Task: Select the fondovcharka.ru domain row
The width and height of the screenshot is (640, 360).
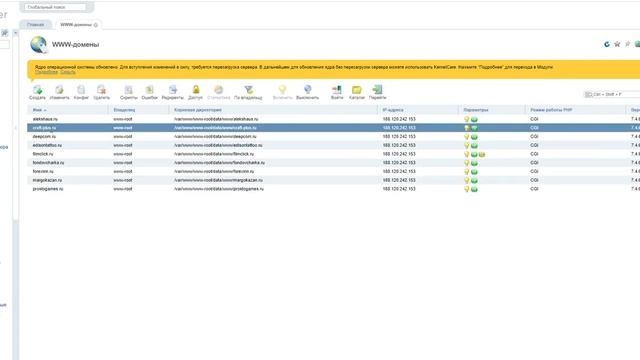Action: click(333, 163)
